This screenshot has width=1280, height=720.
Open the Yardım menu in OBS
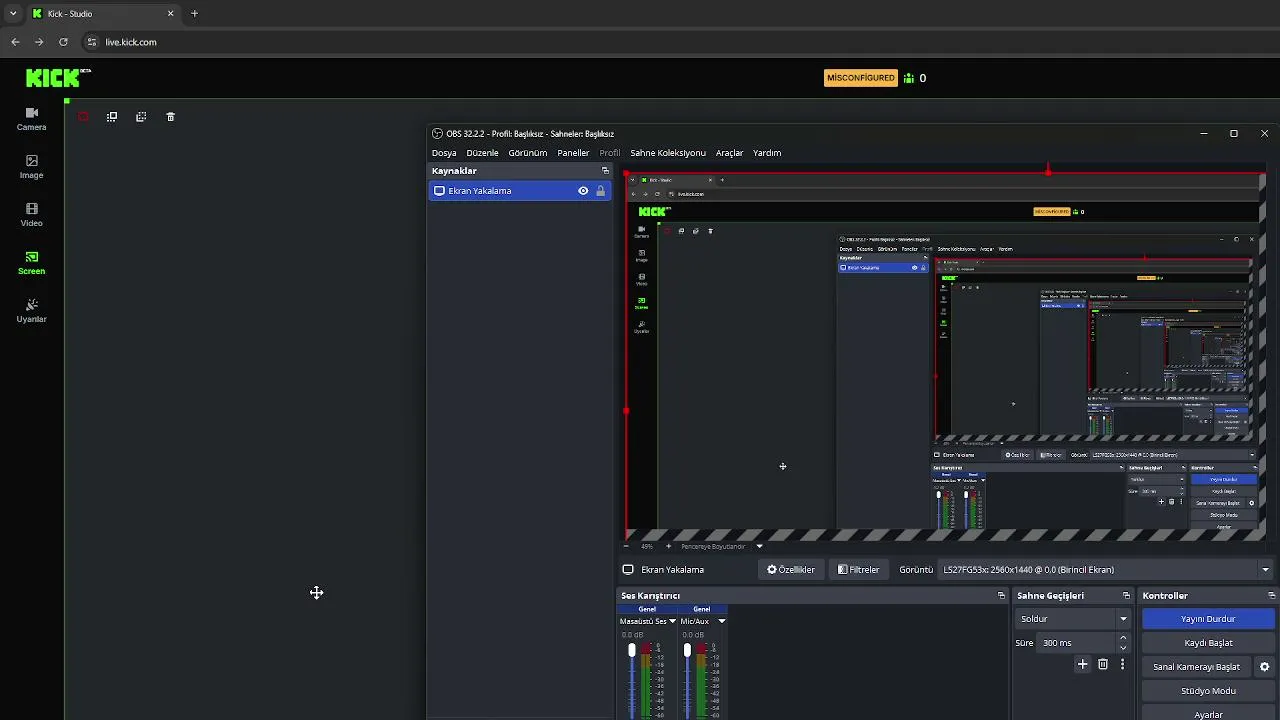pos(767,153)
